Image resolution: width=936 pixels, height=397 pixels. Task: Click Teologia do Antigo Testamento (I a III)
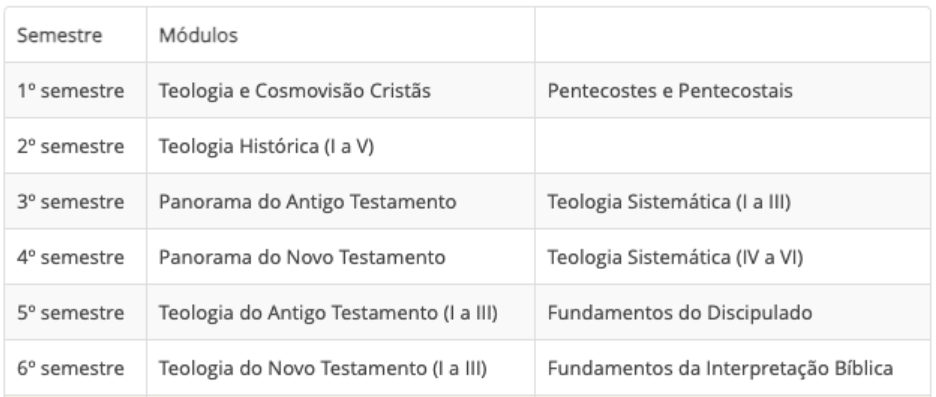328,313
